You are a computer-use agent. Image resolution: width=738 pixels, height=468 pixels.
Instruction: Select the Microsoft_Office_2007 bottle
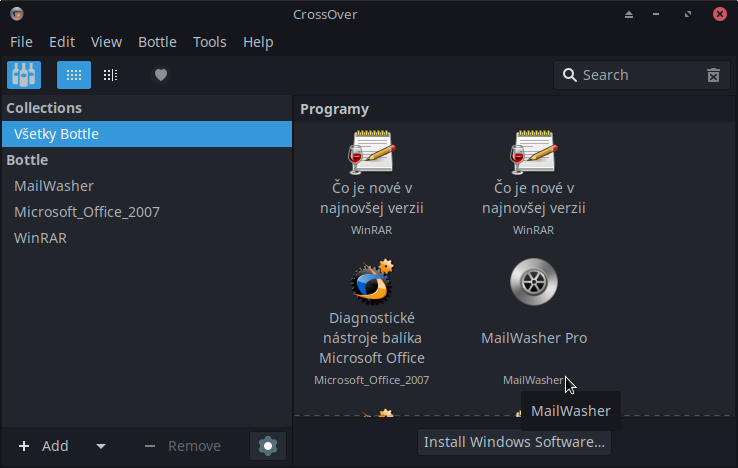147,212
